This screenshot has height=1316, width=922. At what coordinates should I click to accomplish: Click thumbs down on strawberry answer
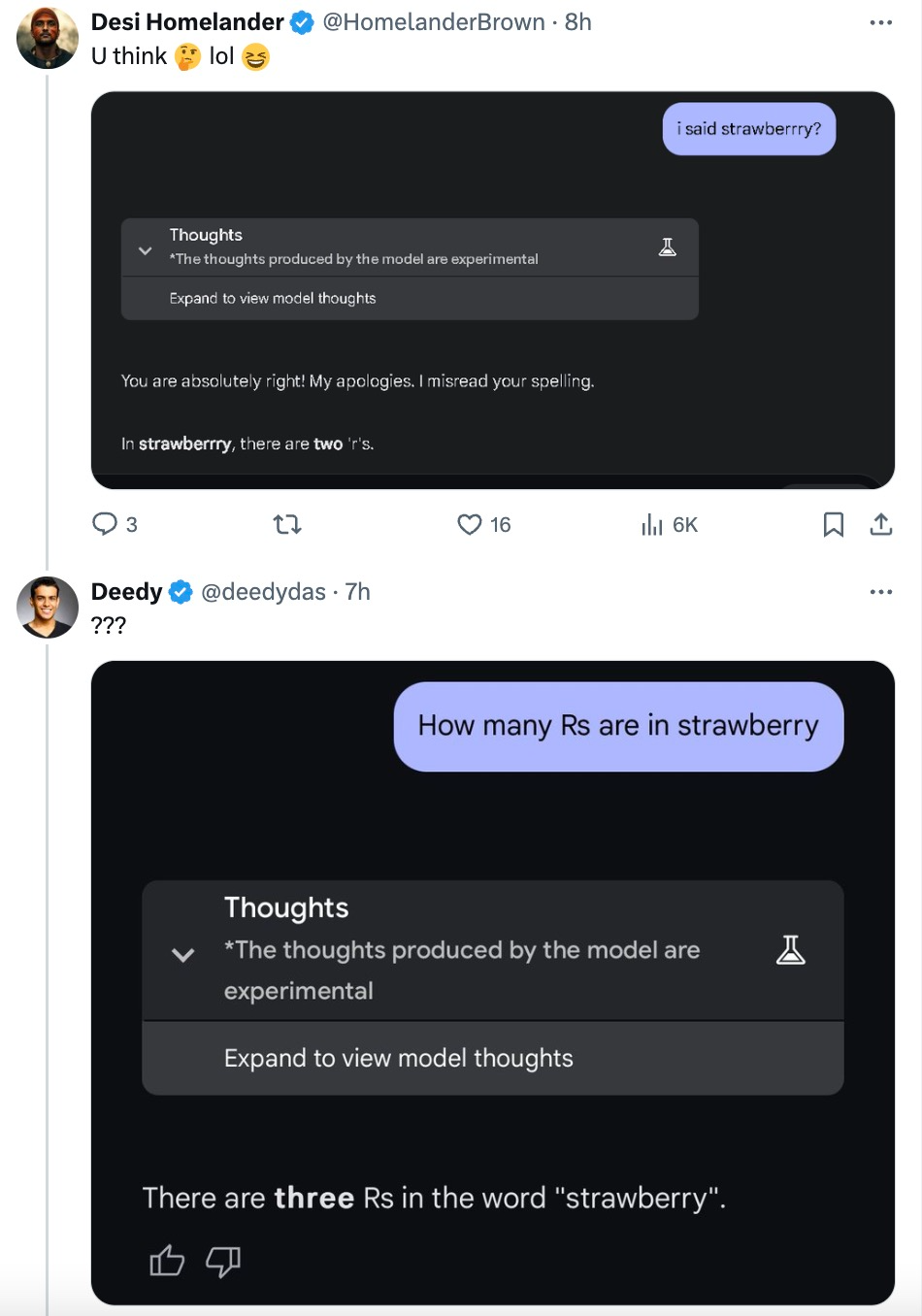click(x=223, y=1261)
